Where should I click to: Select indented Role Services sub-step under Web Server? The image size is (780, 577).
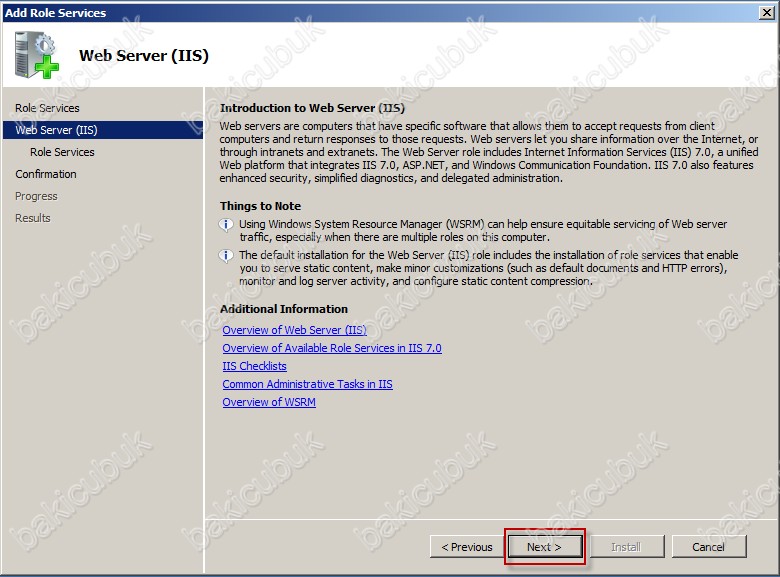pos(62,152)
